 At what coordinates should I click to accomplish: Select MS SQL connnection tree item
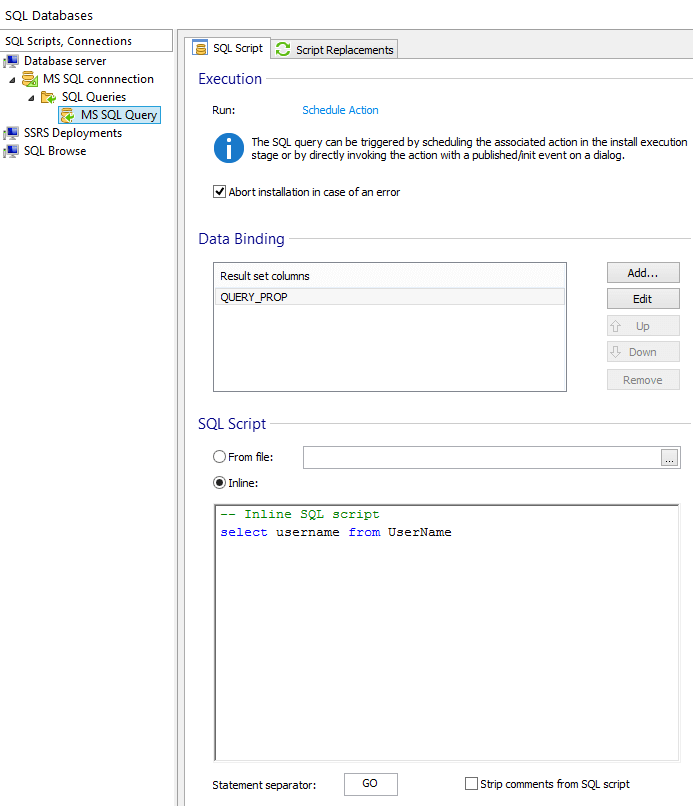[x=98, y=79]
